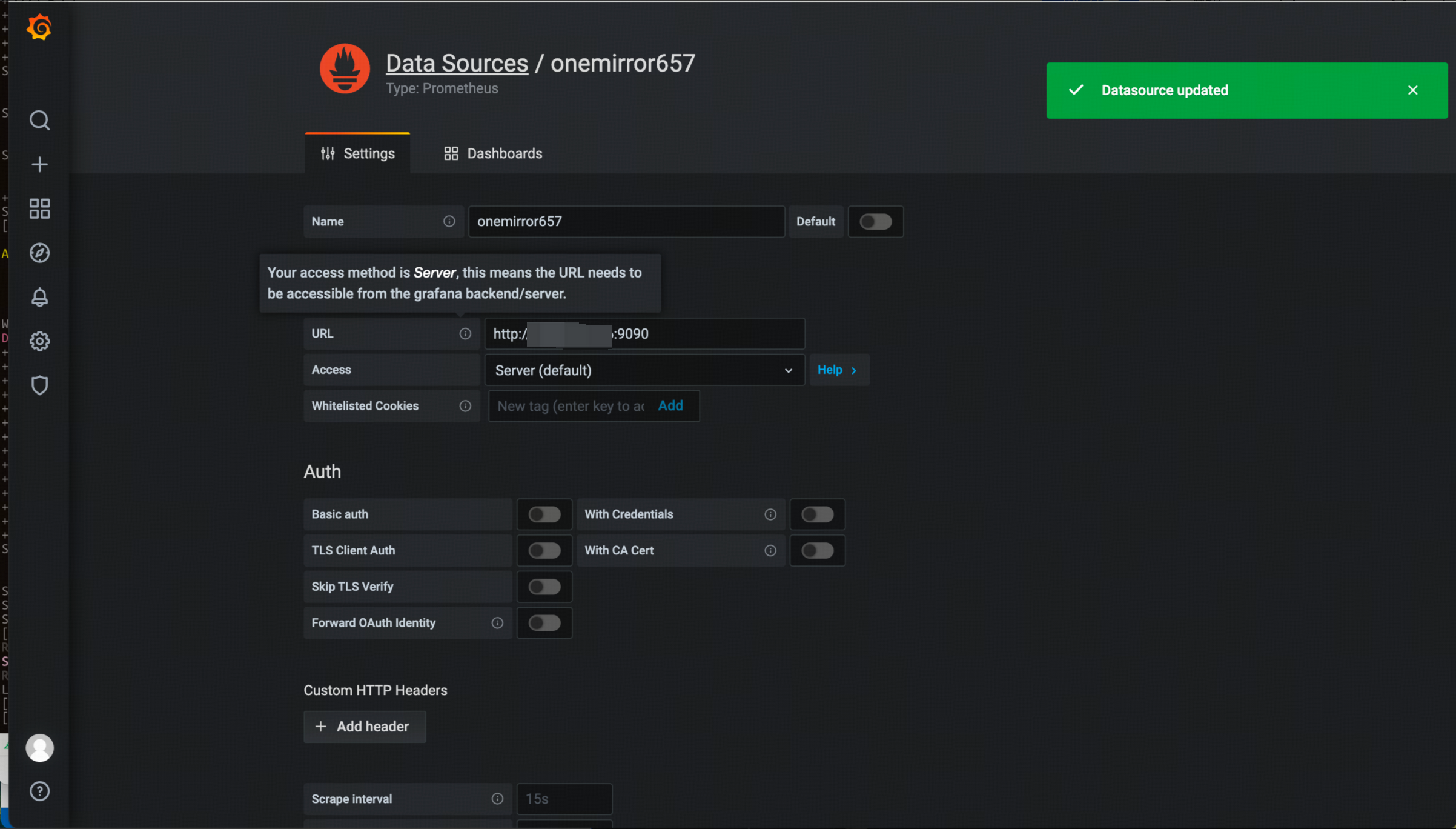Enable the TLS Client Auth switch
Screen dimensions: 1456x829
pyautogui.click(x=544, y=551)
